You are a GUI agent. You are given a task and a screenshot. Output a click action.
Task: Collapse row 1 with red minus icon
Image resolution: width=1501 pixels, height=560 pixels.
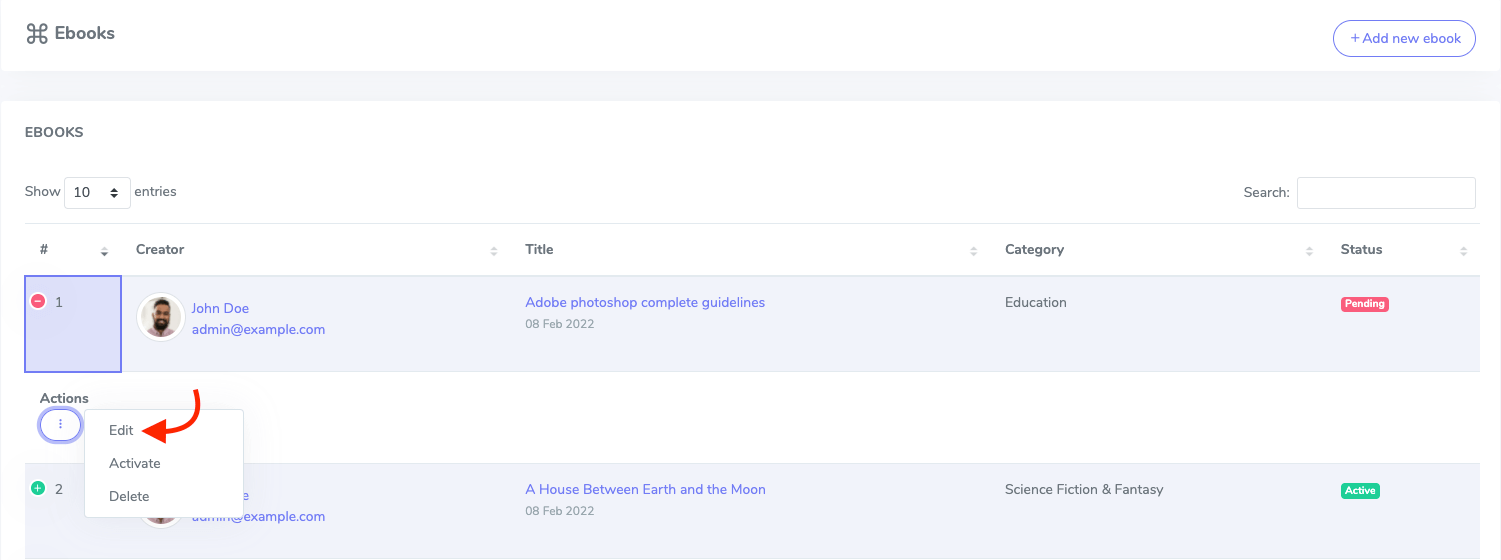coord(38,301)
